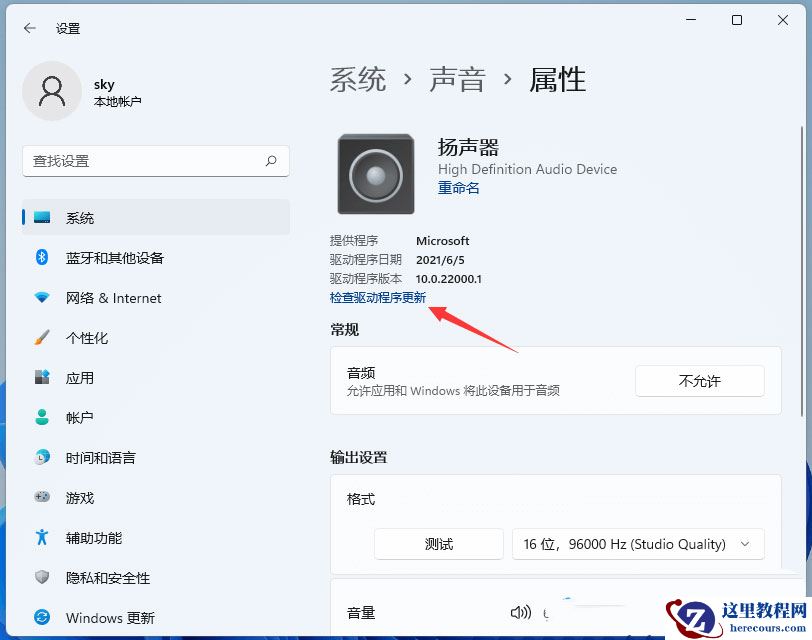Screen dimensions: 812x640
Task: Click the 时间和语言 clock icon
Action: pos(40,458)
